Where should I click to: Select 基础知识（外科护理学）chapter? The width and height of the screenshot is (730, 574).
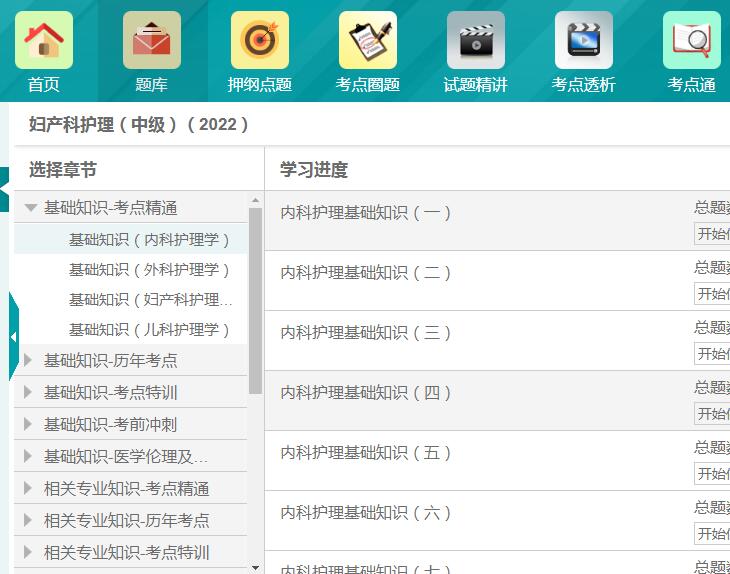[149, 270]
